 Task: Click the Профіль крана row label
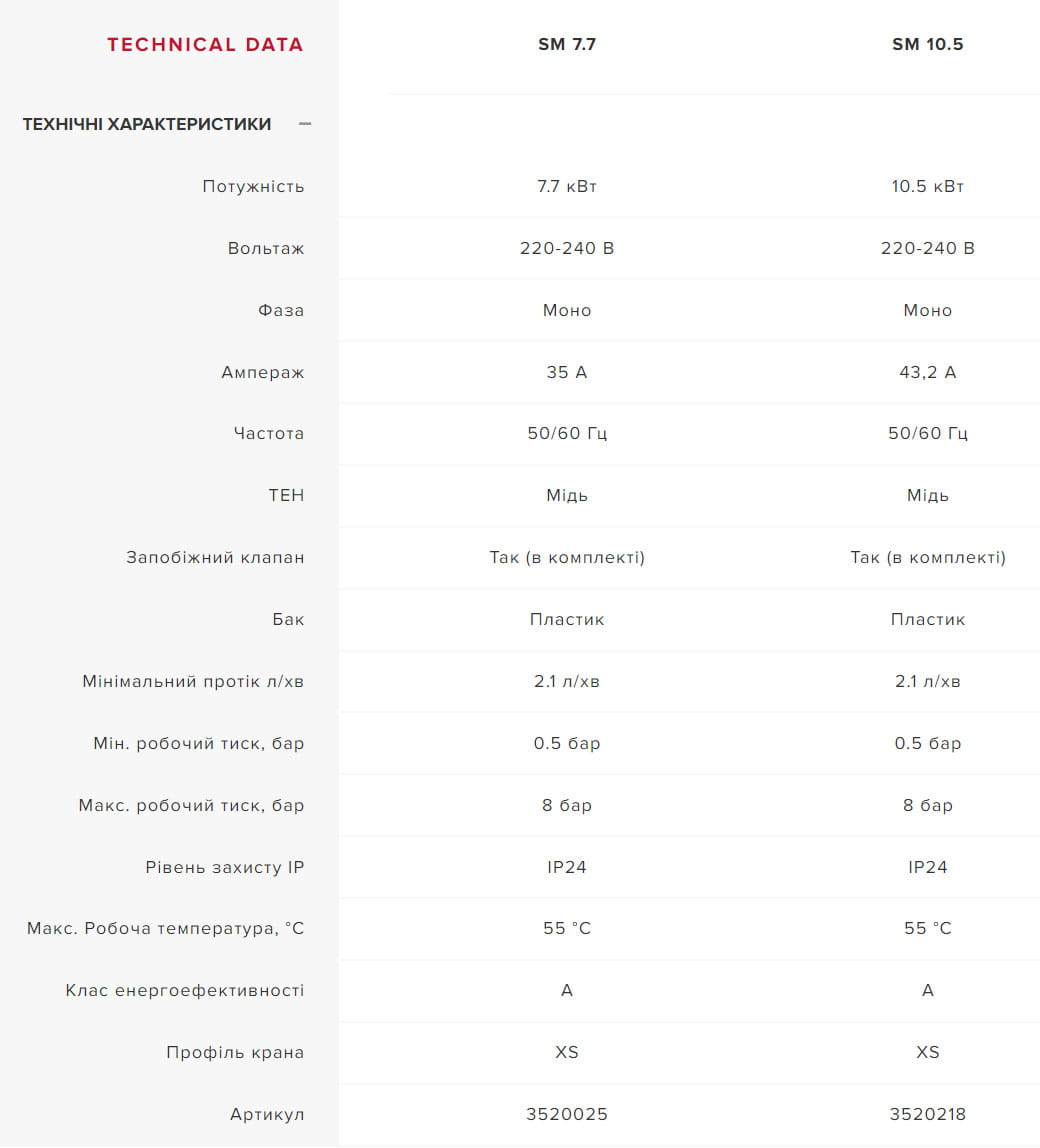235,1052
